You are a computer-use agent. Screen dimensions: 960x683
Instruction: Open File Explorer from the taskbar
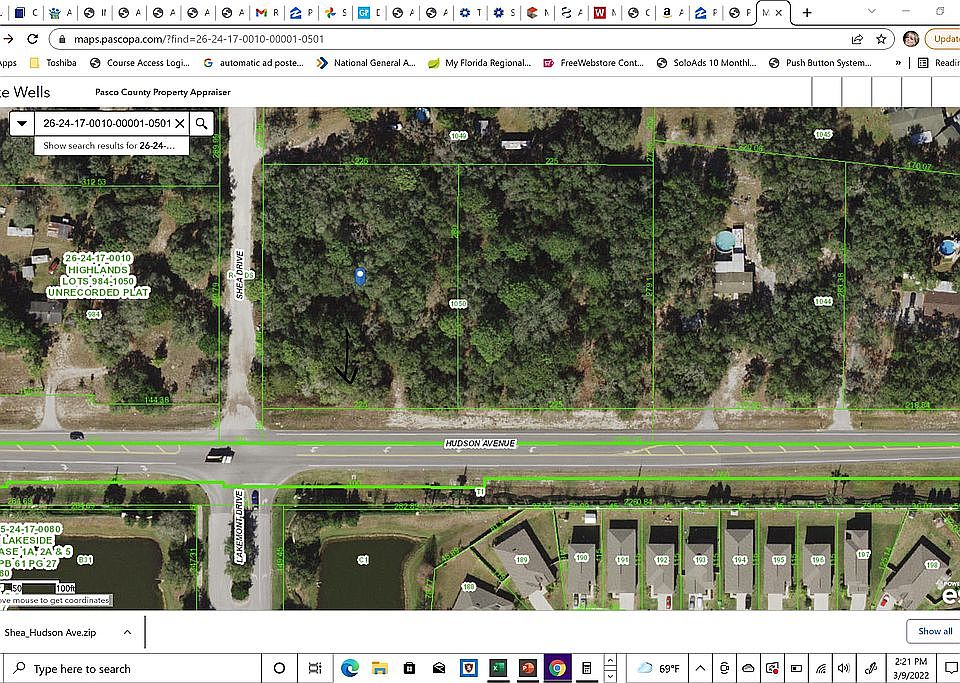(x=380, y=668)
